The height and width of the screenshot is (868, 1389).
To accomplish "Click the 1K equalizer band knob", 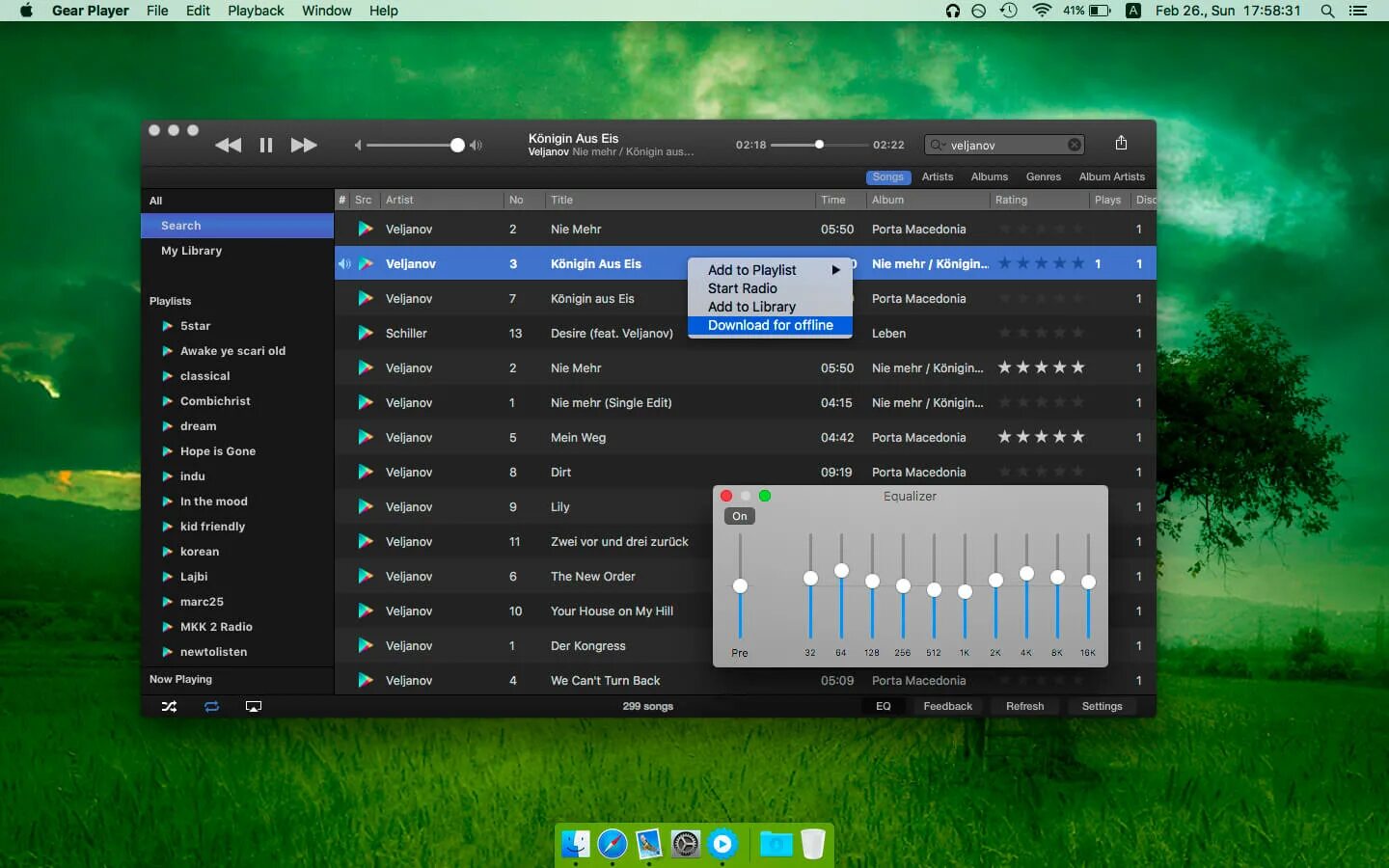I will click(965, 591).
